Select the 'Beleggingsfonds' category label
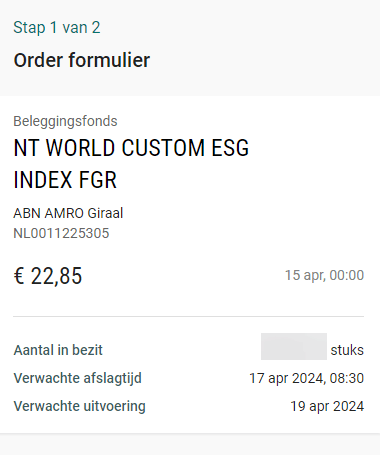 click(65, 121)
